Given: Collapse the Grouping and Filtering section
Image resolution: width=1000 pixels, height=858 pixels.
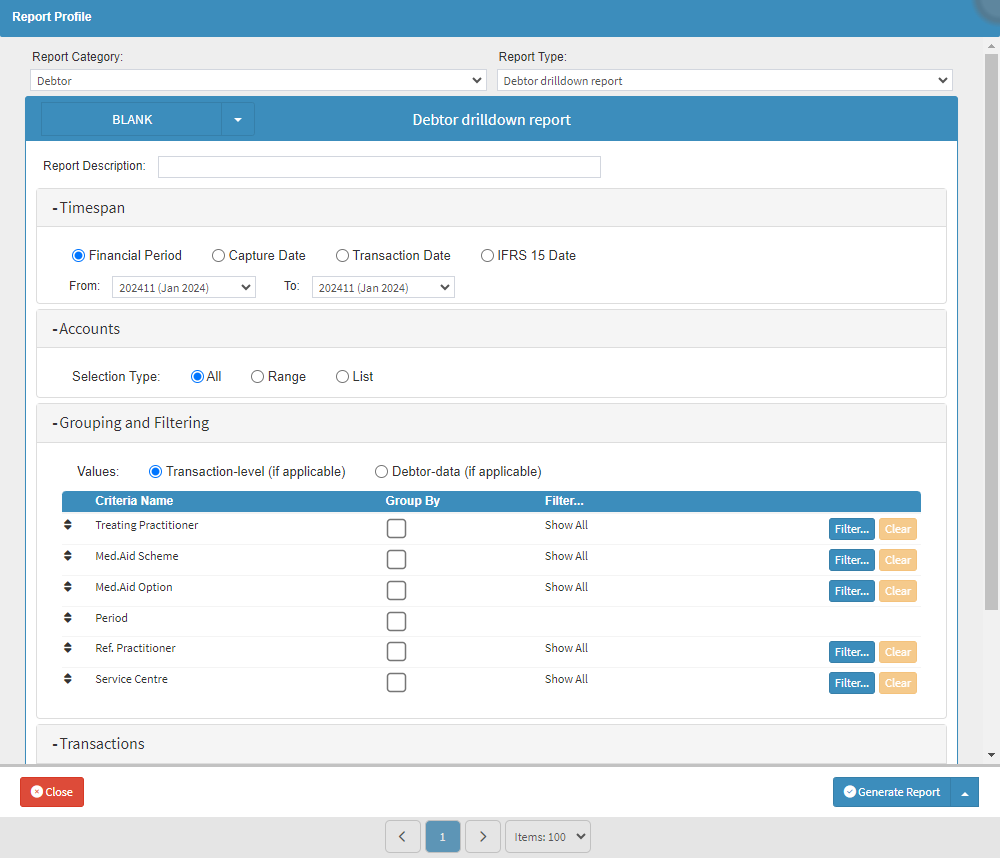Looking at the screenshot, I should (132, 423).
